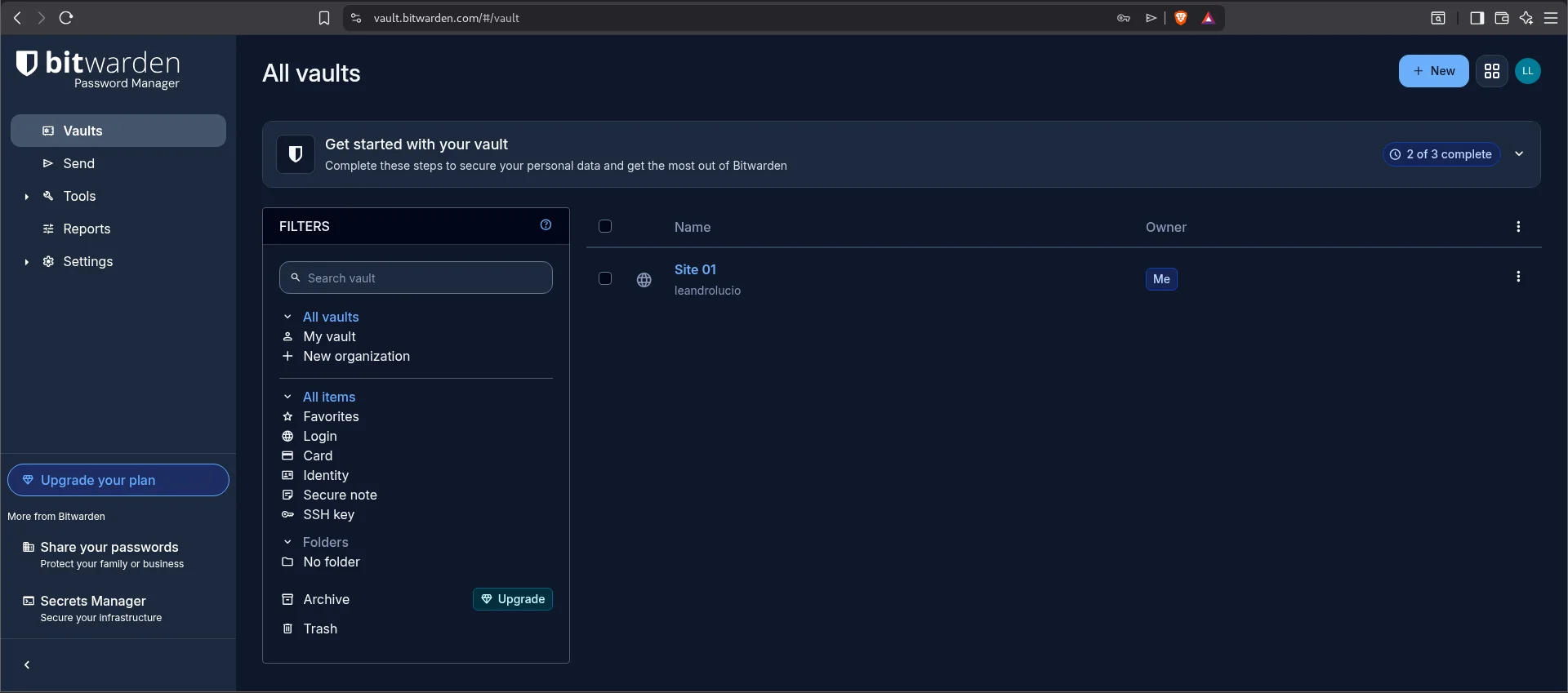
Task: Reload the page with refresh icon
Action: click(x=67, y=18)
